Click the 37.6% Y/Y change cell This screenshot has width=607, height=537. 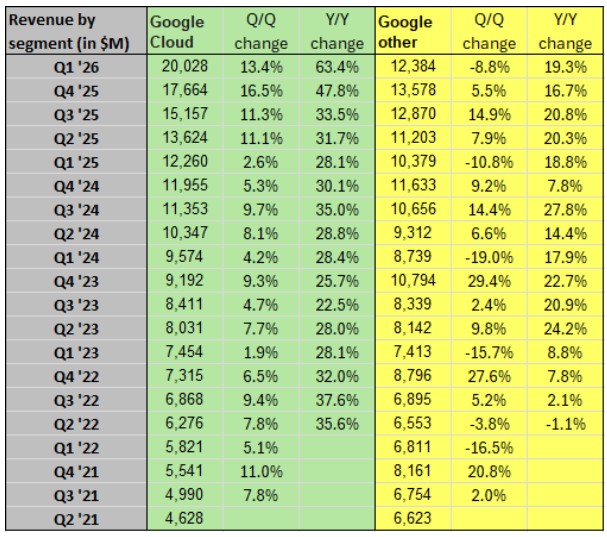pos(337,399)
